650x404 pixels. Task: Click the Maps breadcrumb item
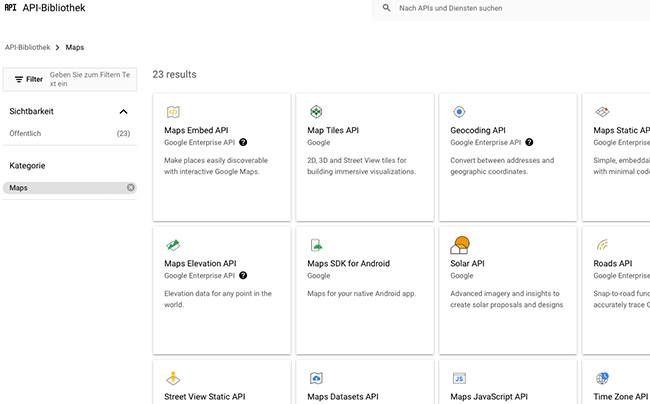(75, 47)
